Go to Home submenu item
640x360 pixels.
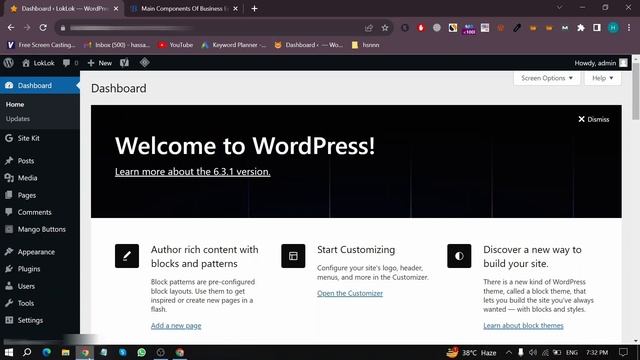pyautogui.click(x=15, y=104)
